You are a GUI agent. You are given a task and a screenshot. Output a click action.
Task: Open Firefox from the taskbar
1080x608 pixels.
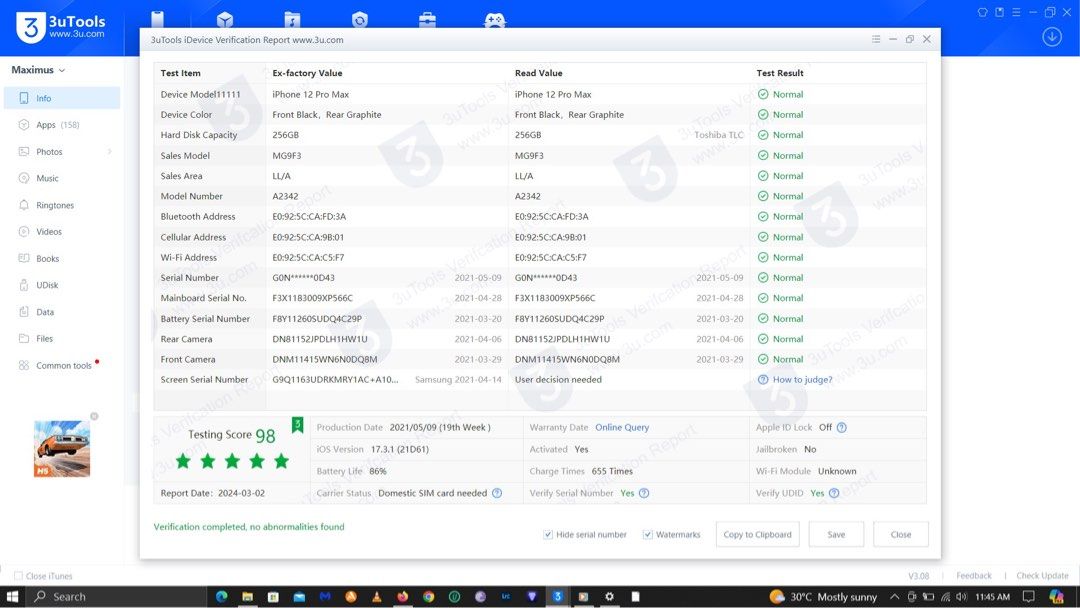coord(403,596)
